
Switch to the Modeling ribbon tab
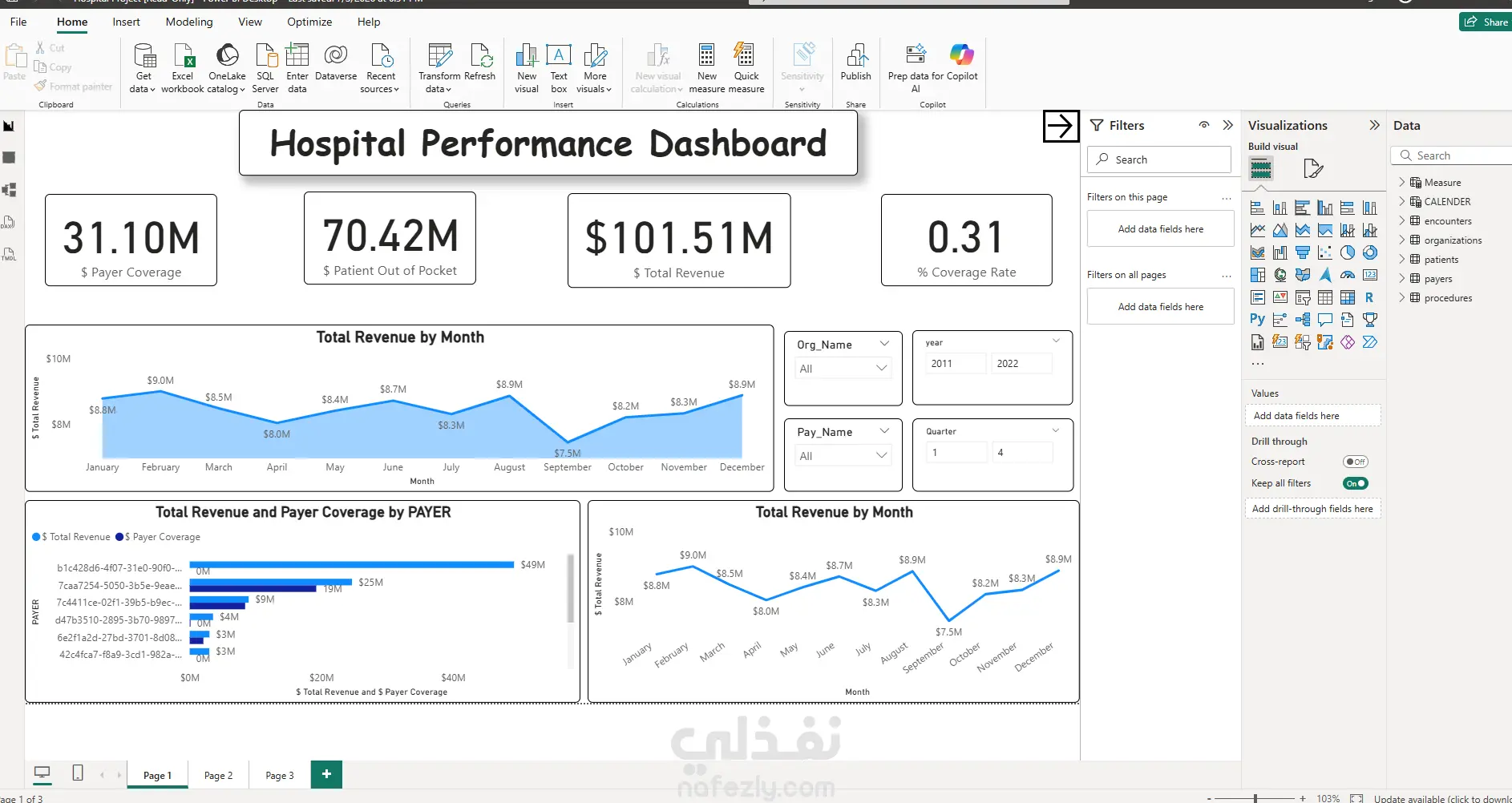coord(189,22)
